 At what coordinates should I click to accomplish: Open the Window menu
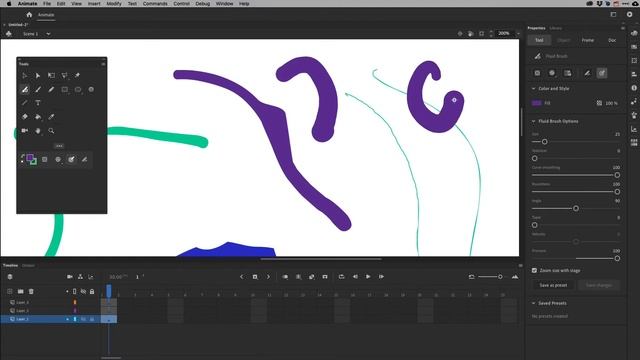coord(224,4)
